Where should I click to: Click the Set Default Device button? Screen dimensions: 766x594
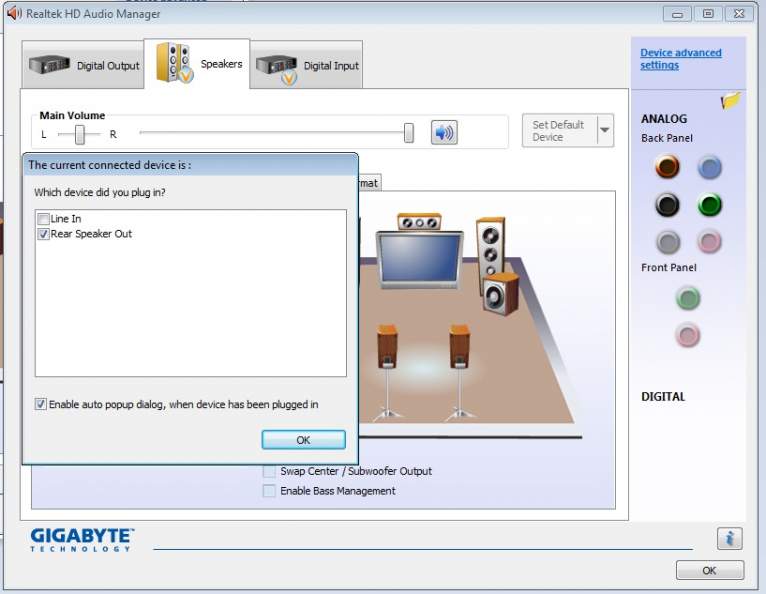(559, 130)
